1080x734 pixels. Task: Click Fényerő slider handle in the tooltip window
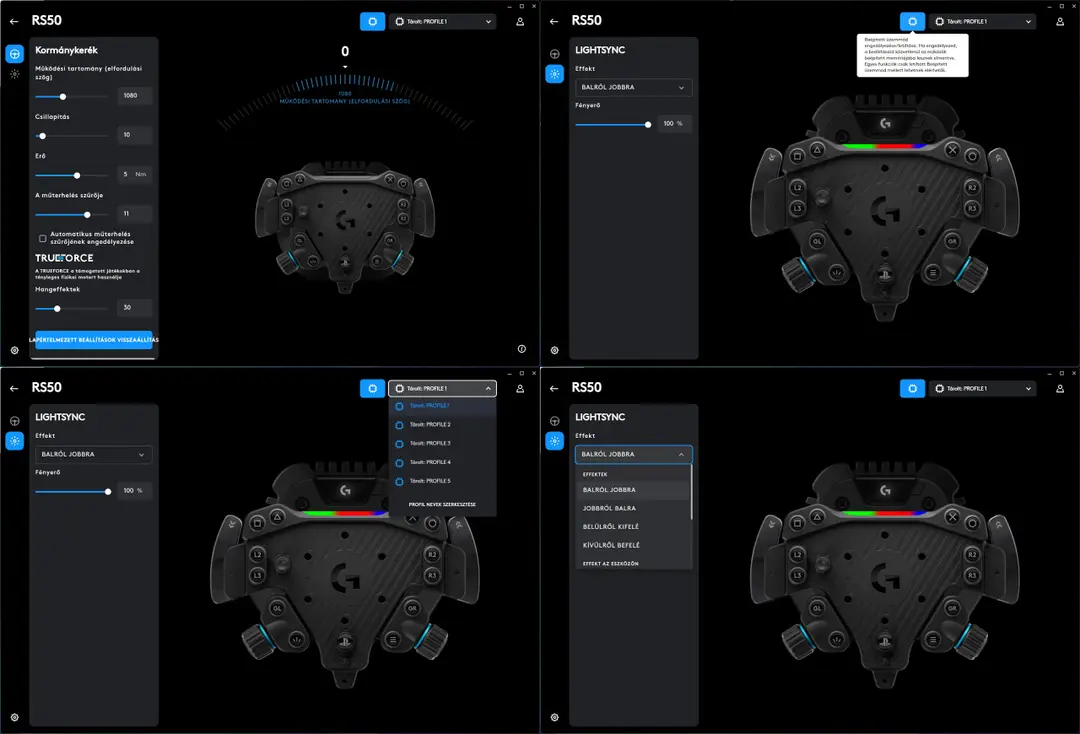point(648,125)
